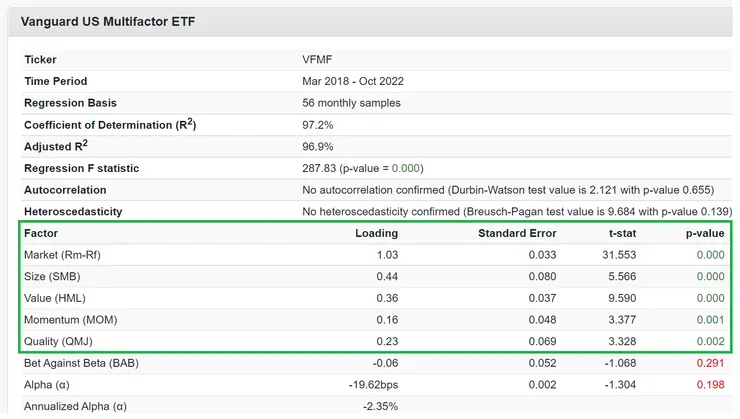Click the p-value column header
The width and height of the screenshot is (740, 419).
704,233
